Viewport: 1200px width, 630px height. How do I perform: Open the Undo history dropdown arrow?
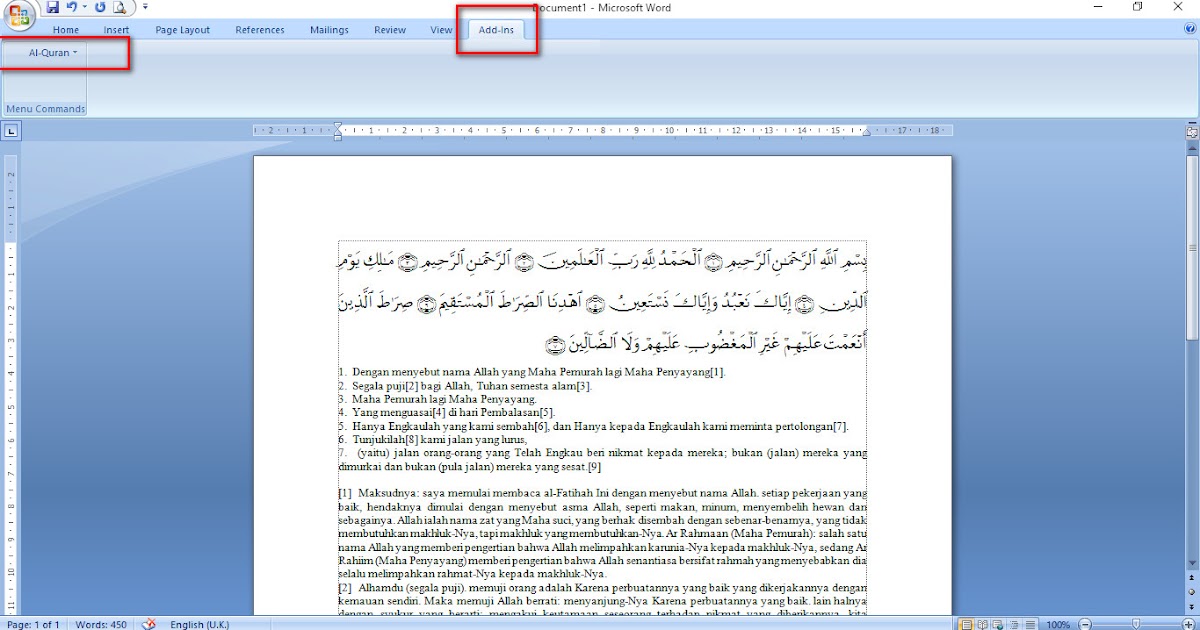[x=84, y=8]
